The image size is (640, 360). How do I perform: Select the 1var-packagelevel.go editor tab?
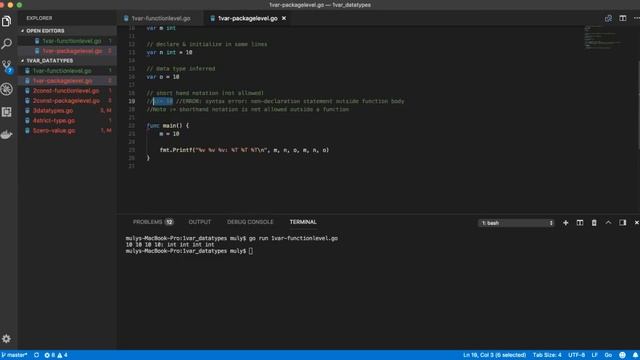click(247, 18)
